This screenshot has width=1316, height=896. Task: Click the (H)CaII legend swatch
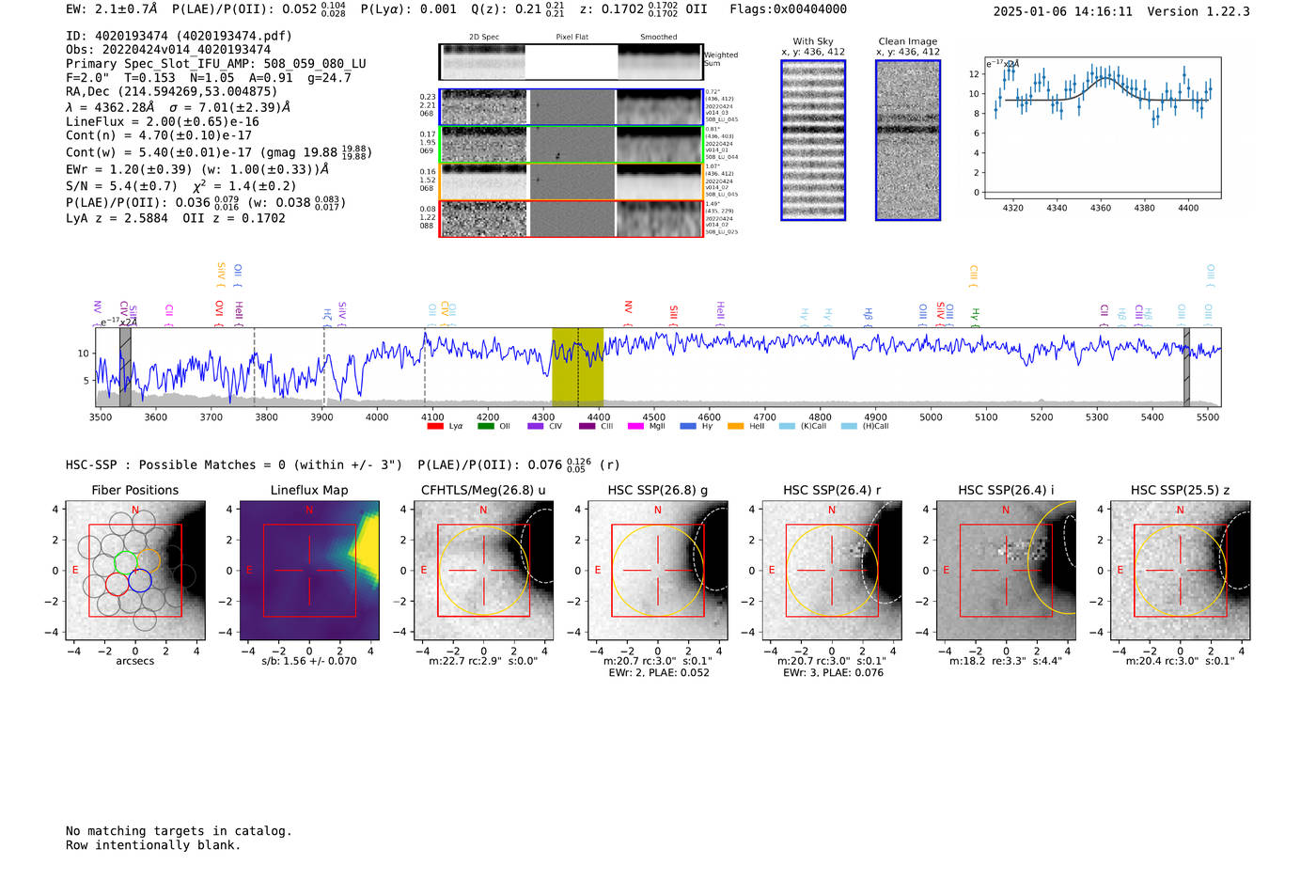tap(850, 426)
